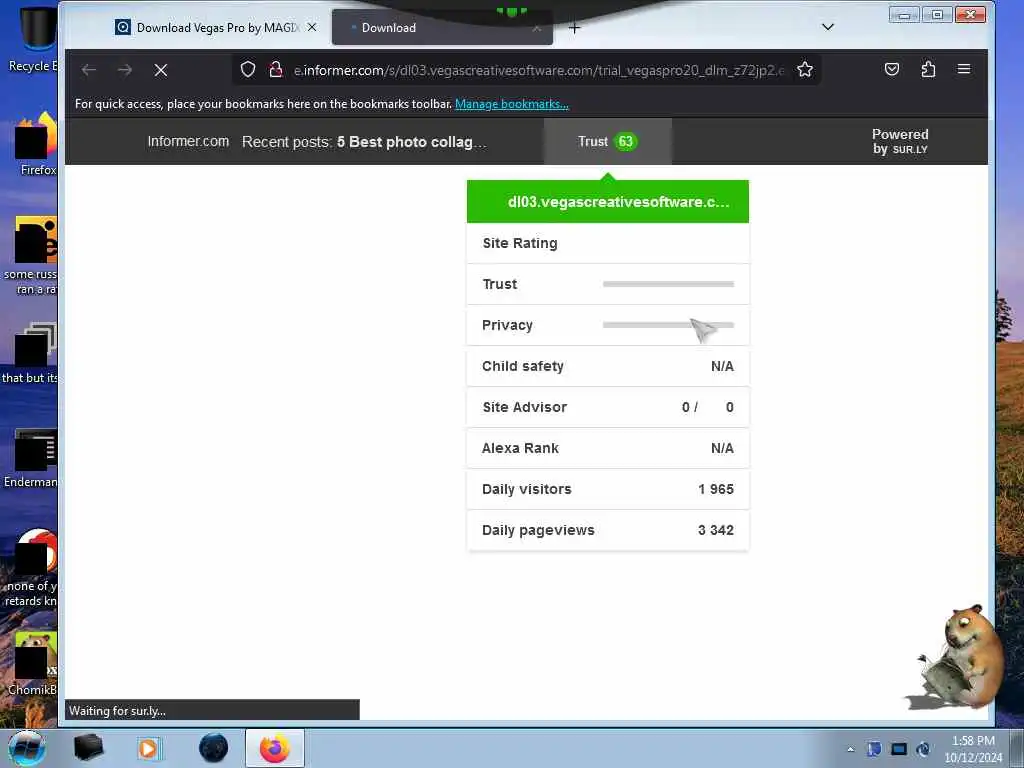Click the 'some russ' desktop icon
1024x768 pixels.
pyautogui.click(x=33, y=255)
